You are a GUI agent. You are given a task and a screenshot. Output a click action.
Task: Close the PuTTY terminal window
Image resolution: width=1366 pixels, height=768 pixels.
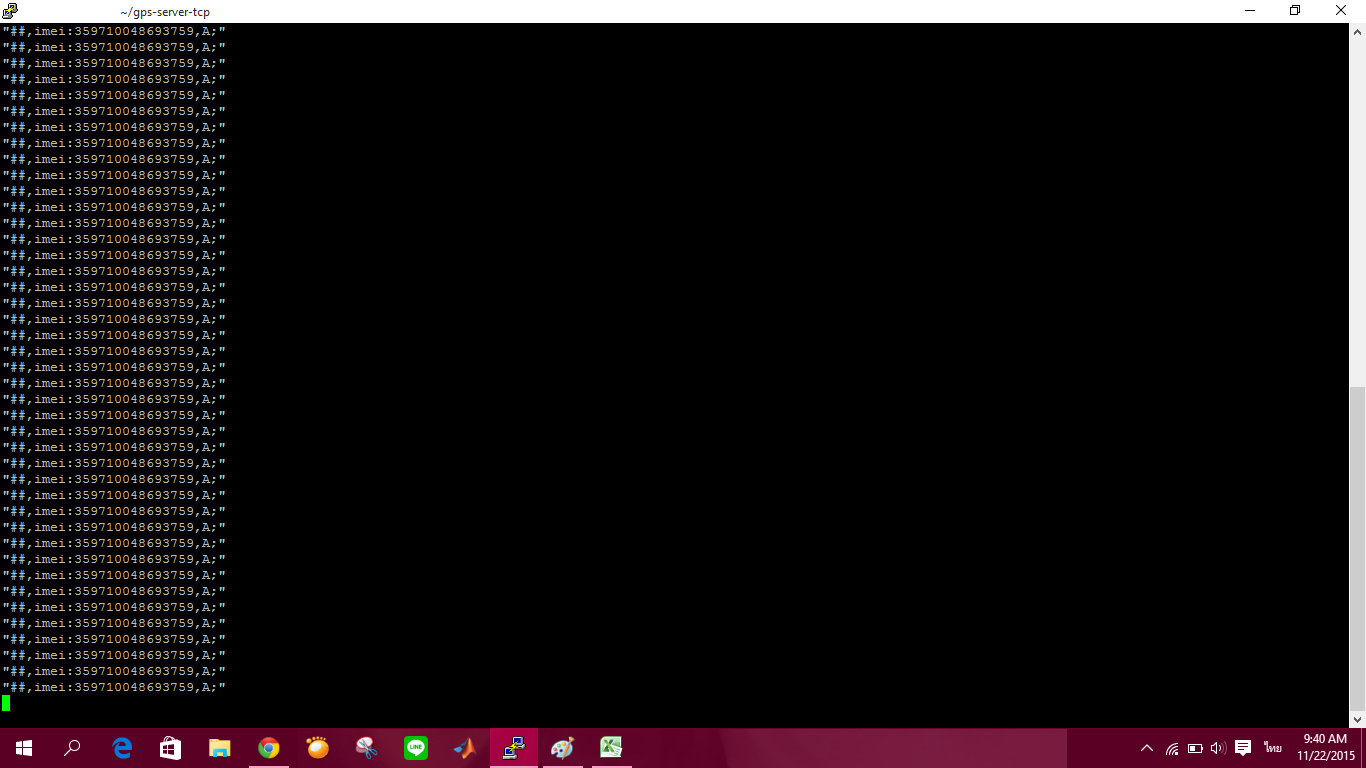pos(1342,11)
